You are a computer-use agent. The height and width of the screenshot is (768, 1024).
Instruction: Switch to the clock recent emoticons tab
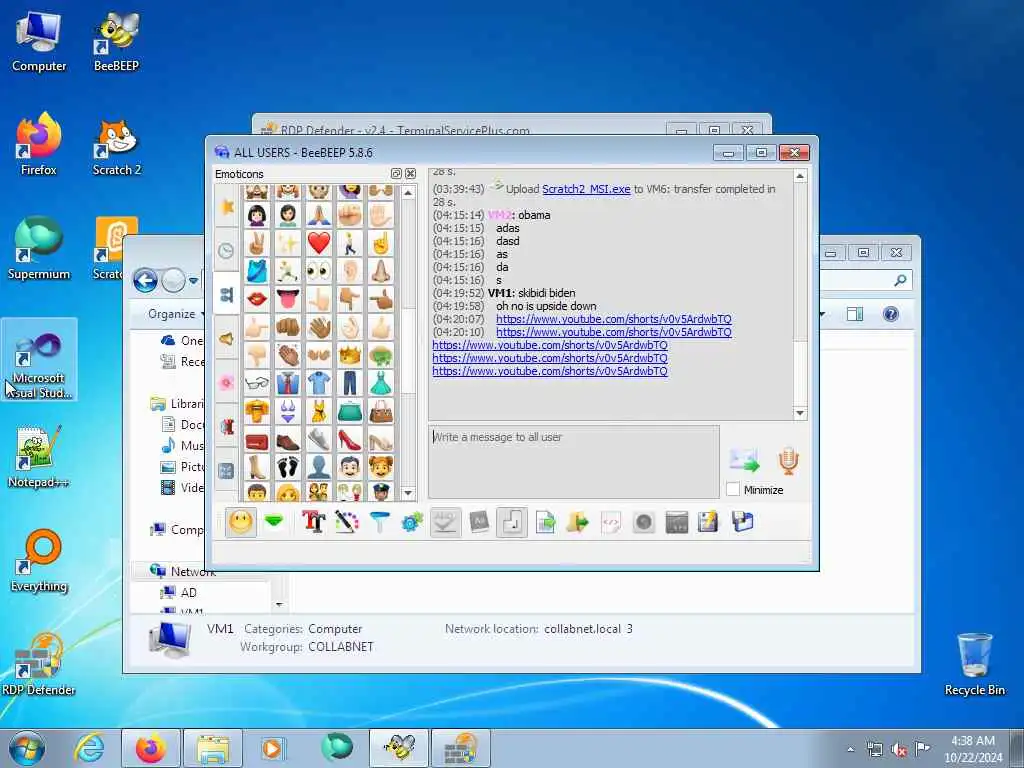point(227,251)
